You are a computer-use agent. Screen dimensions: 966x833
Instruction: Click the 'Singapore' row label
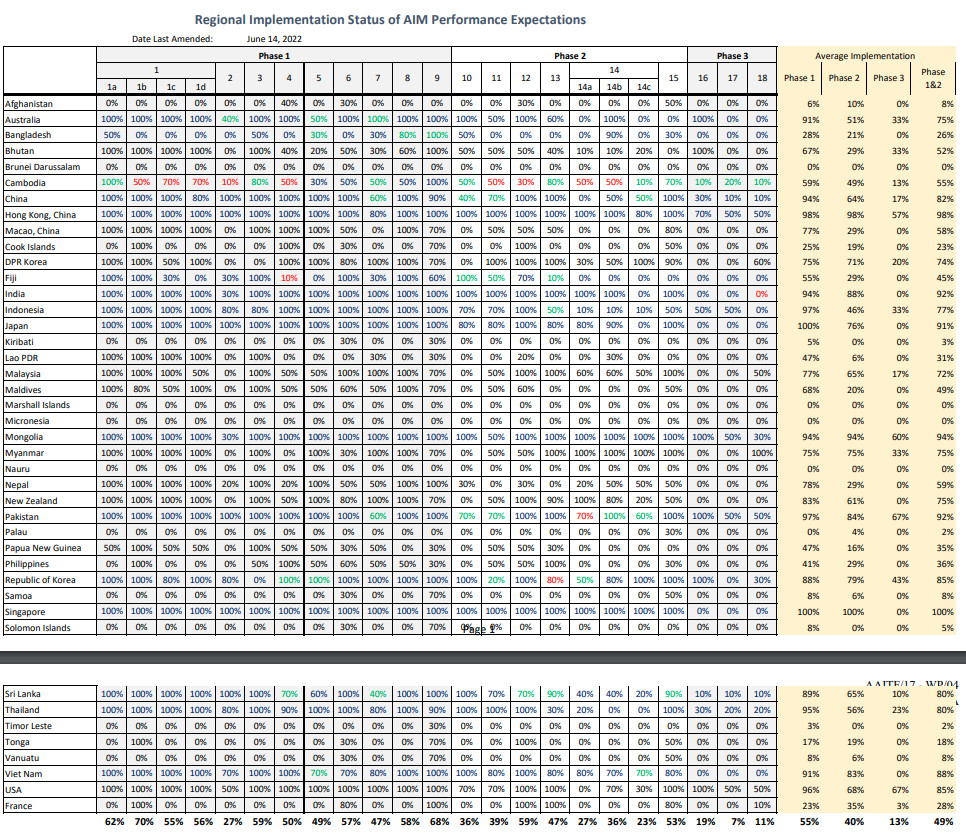[x=25, y=612]
